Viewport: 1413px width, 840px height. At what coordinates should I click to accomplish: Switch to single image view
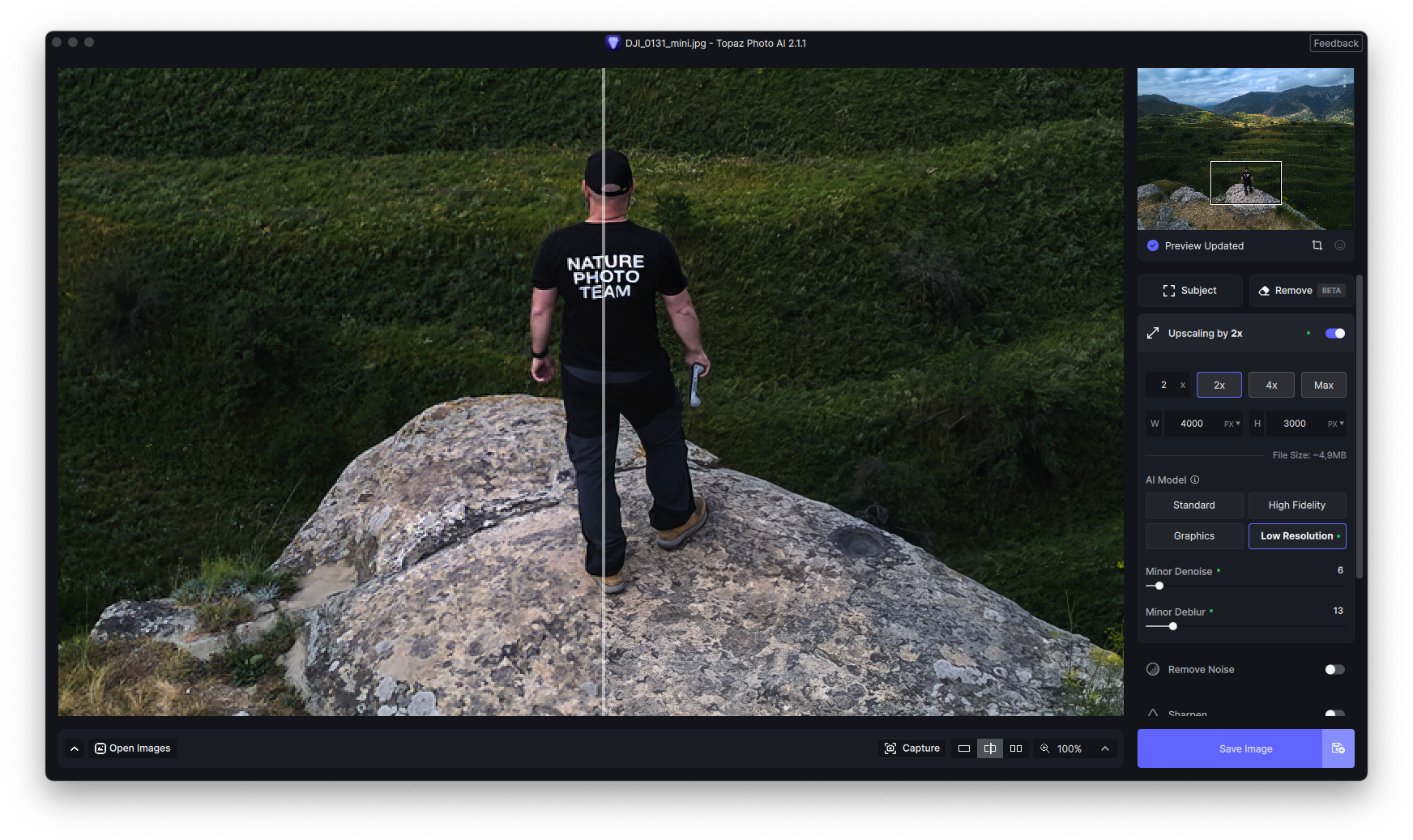click(x=963, y=748)
